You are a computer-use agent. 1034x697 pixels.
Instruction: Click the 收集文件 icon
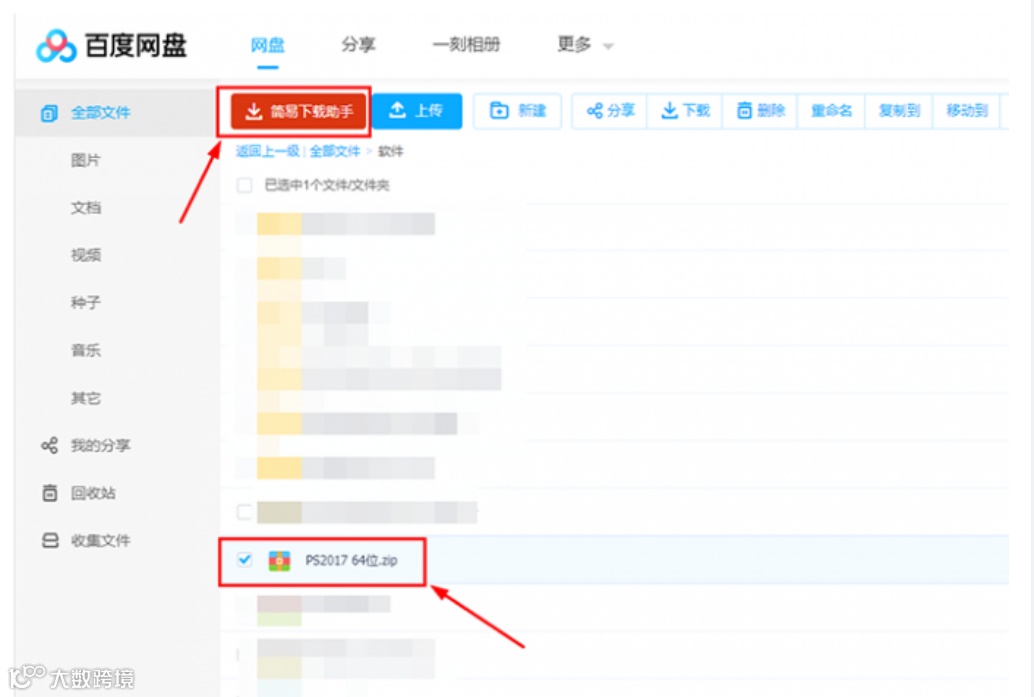[x=49, y=541]
